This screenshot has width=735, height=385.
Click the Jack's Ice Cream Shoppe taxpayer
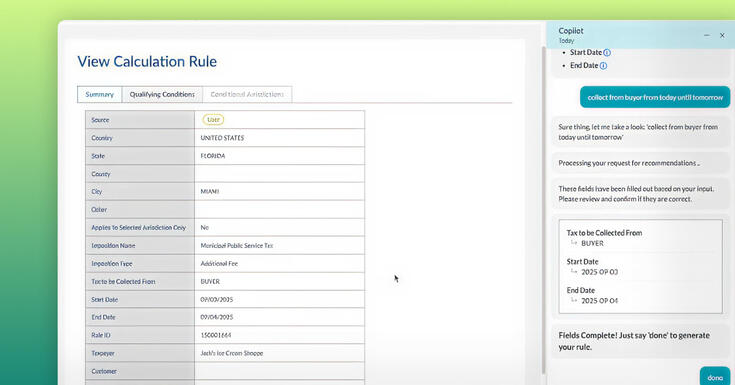232,353
